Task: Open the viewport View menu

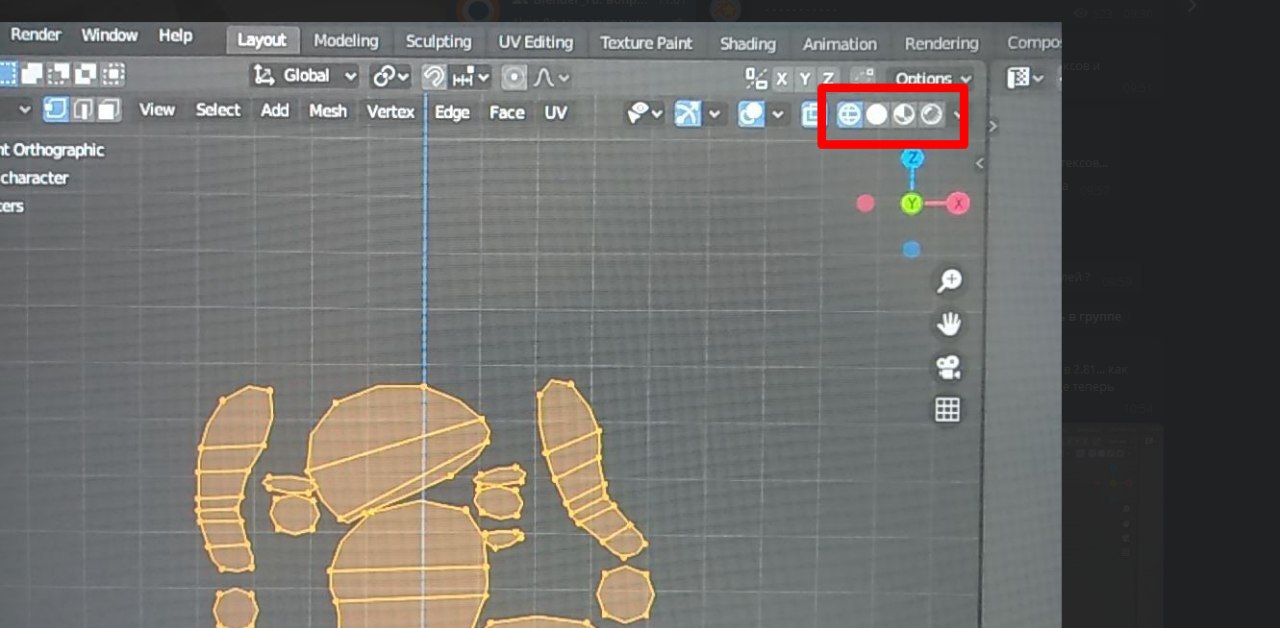Action: (157, 110)
